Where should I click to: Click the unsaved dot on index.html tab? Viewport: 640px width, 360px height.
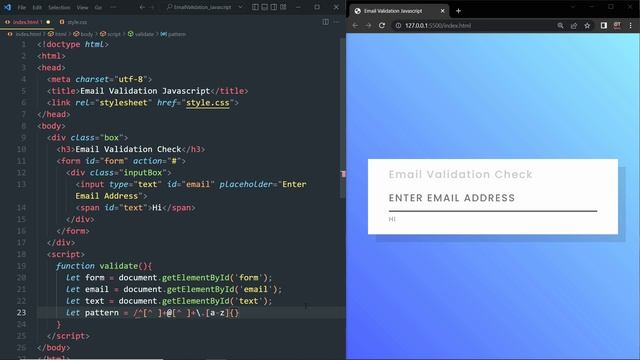pos(48,22)
